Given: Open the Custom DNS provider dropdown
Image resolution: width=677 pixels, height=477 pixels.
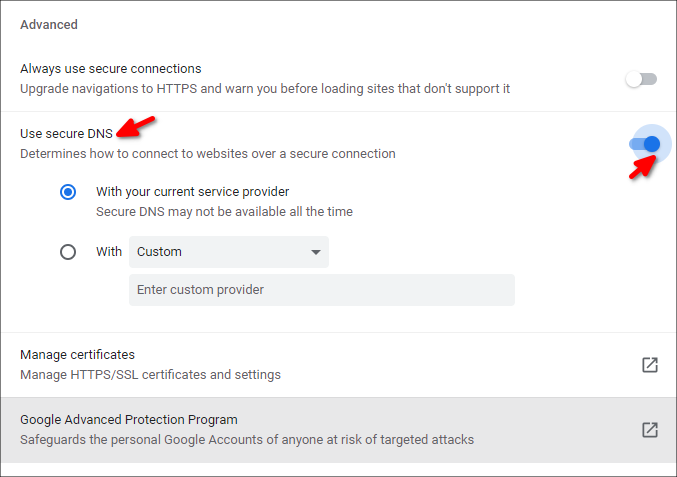Looking at the screenshot, I should coord(229,252).
